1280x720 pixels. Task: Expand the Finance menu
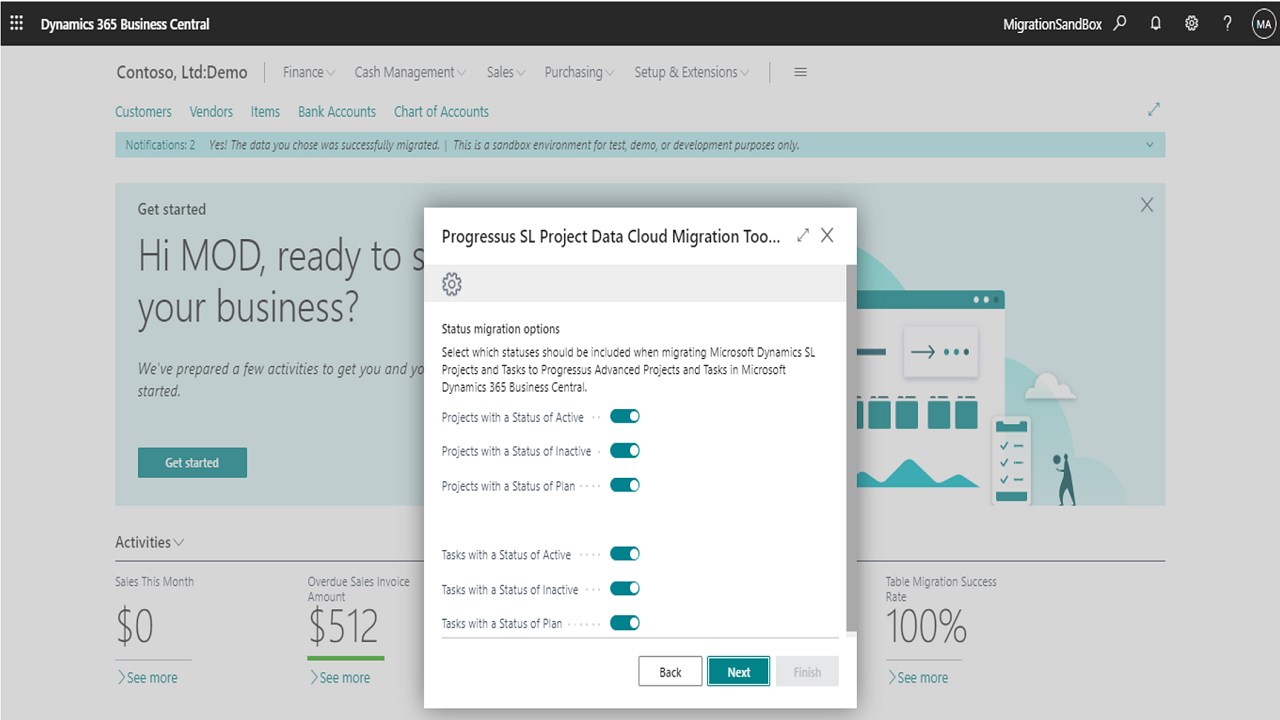point(309,72)
